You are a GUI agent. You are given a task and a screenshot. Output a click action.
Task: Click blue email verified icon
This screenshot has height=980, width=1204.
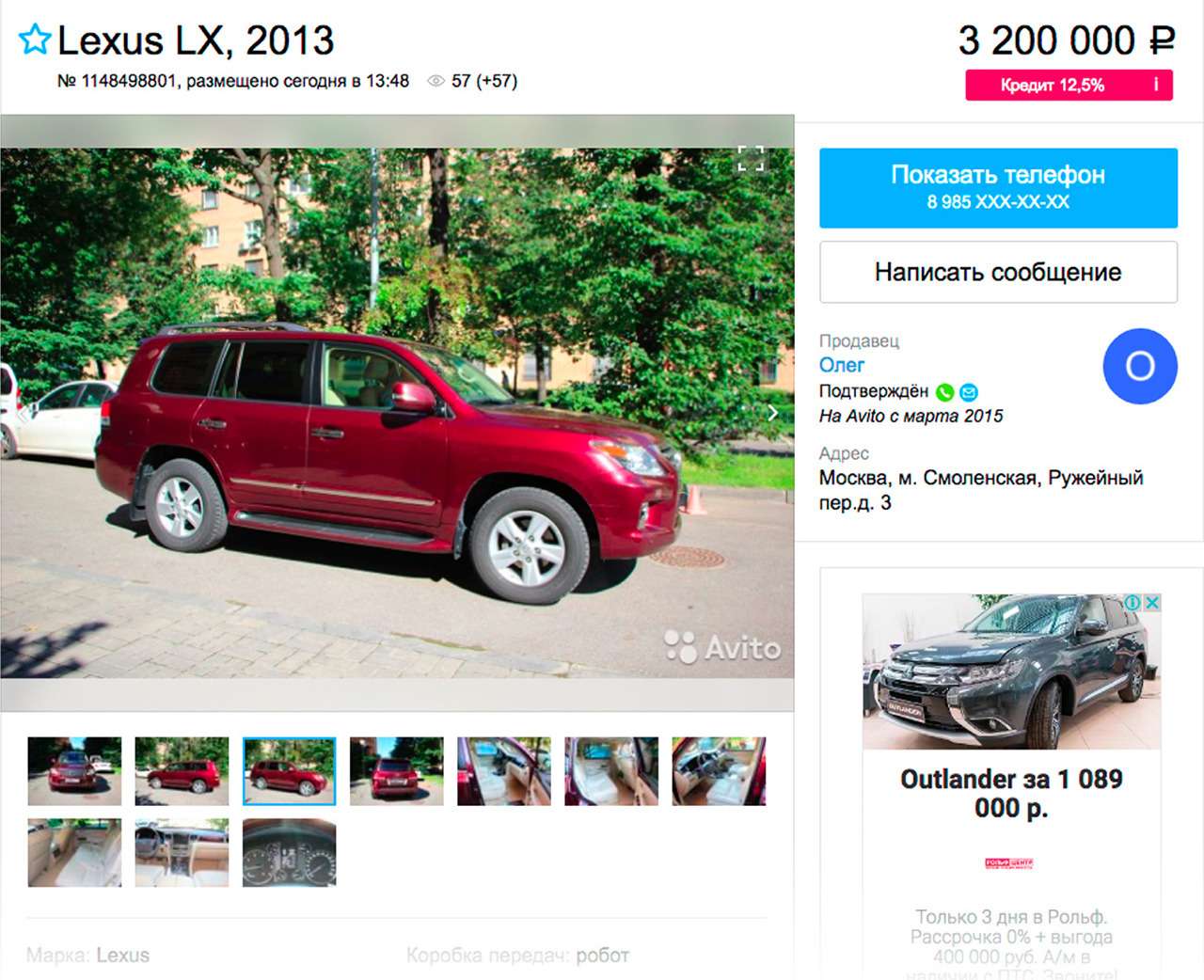[969, 392]
